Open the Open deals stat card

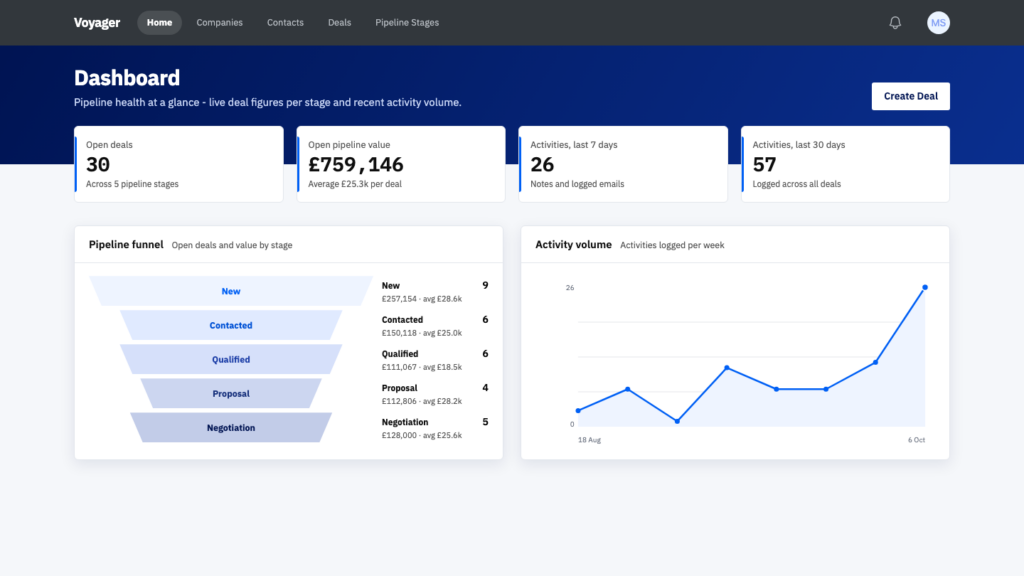click(179, 164)
